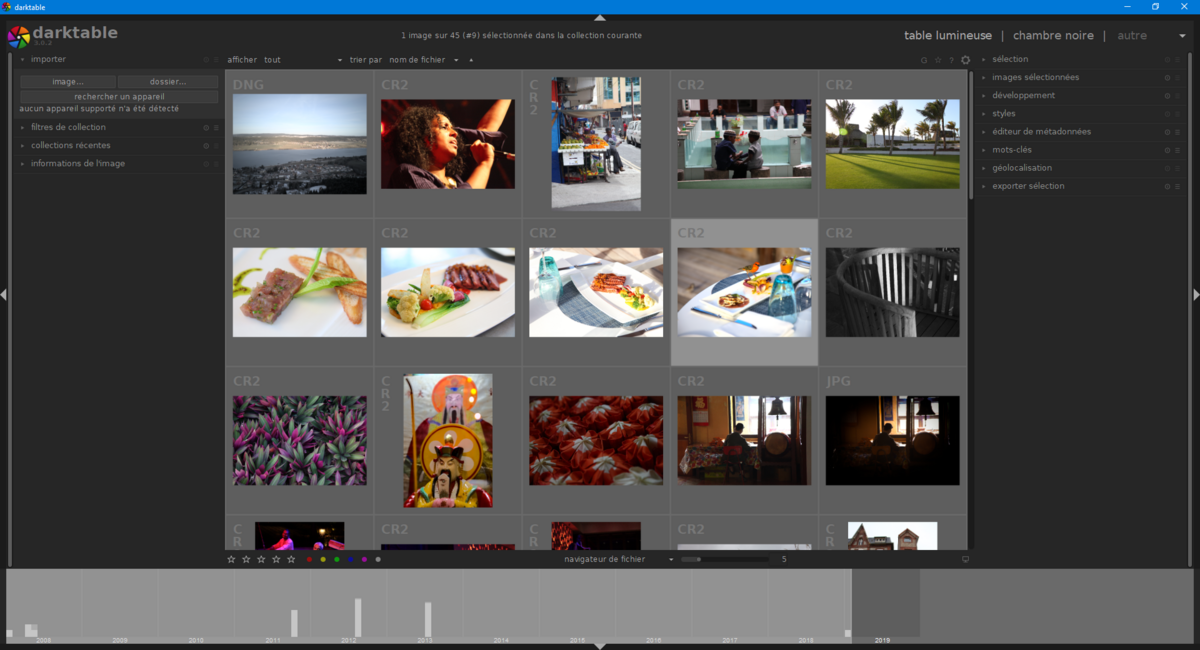Click the dossier... import button
Viewport: 1200px width, 650px height.
pyautogui.click(x=168, y=82)
